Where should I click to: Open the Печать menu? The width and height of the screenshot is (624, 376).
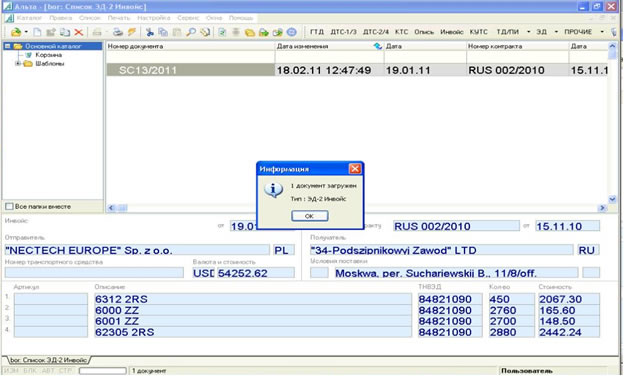[x=119, y=18]
